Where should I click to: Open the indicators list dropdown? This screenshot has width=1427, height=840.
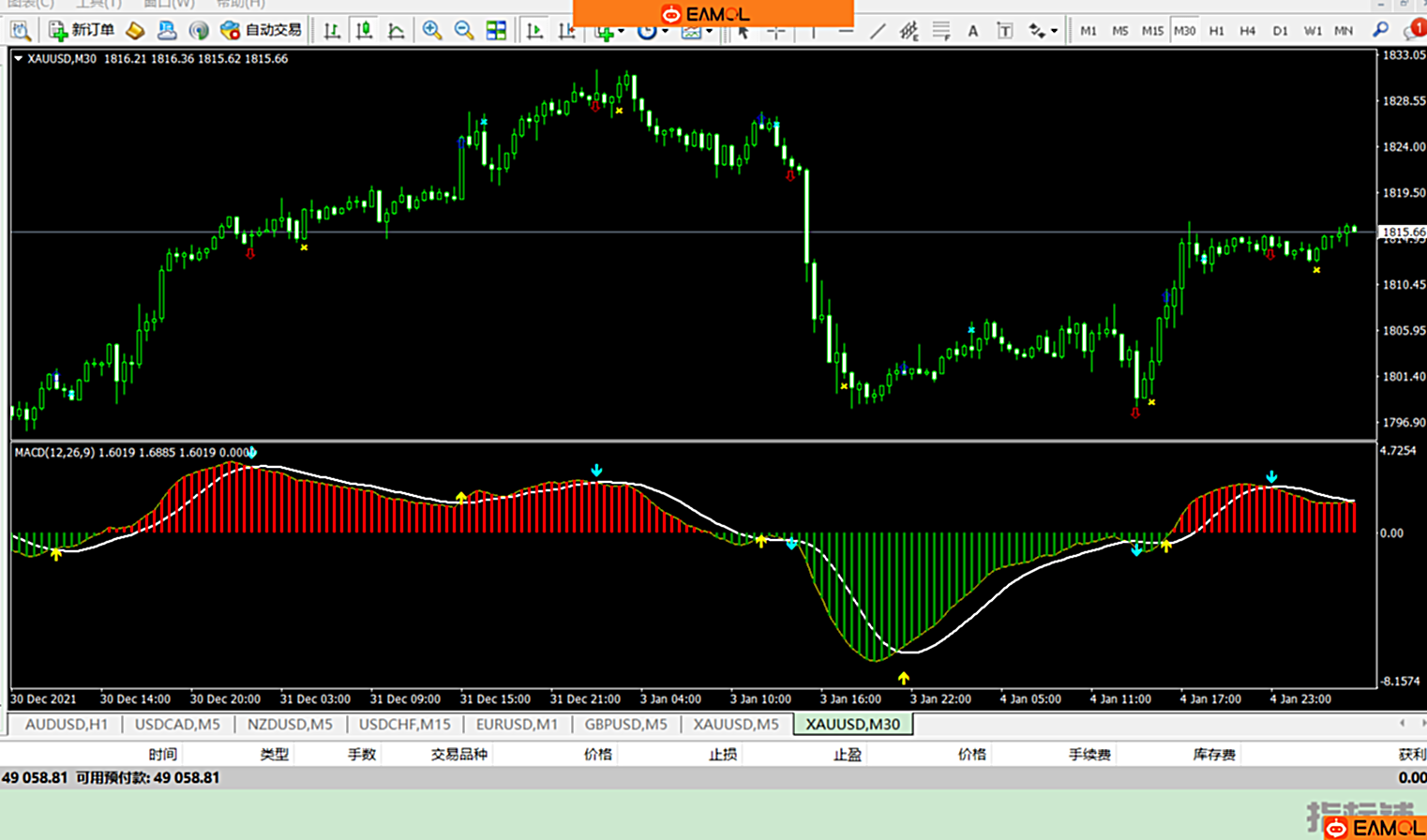point(609,33)
